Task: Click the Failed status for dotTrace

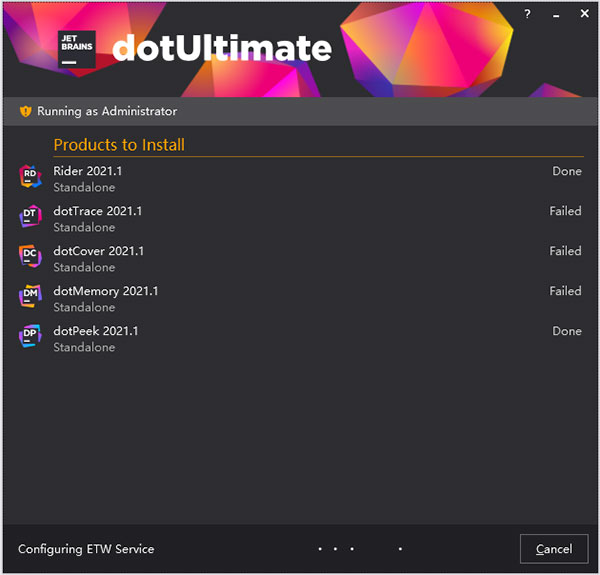Action: coord(566,211)
